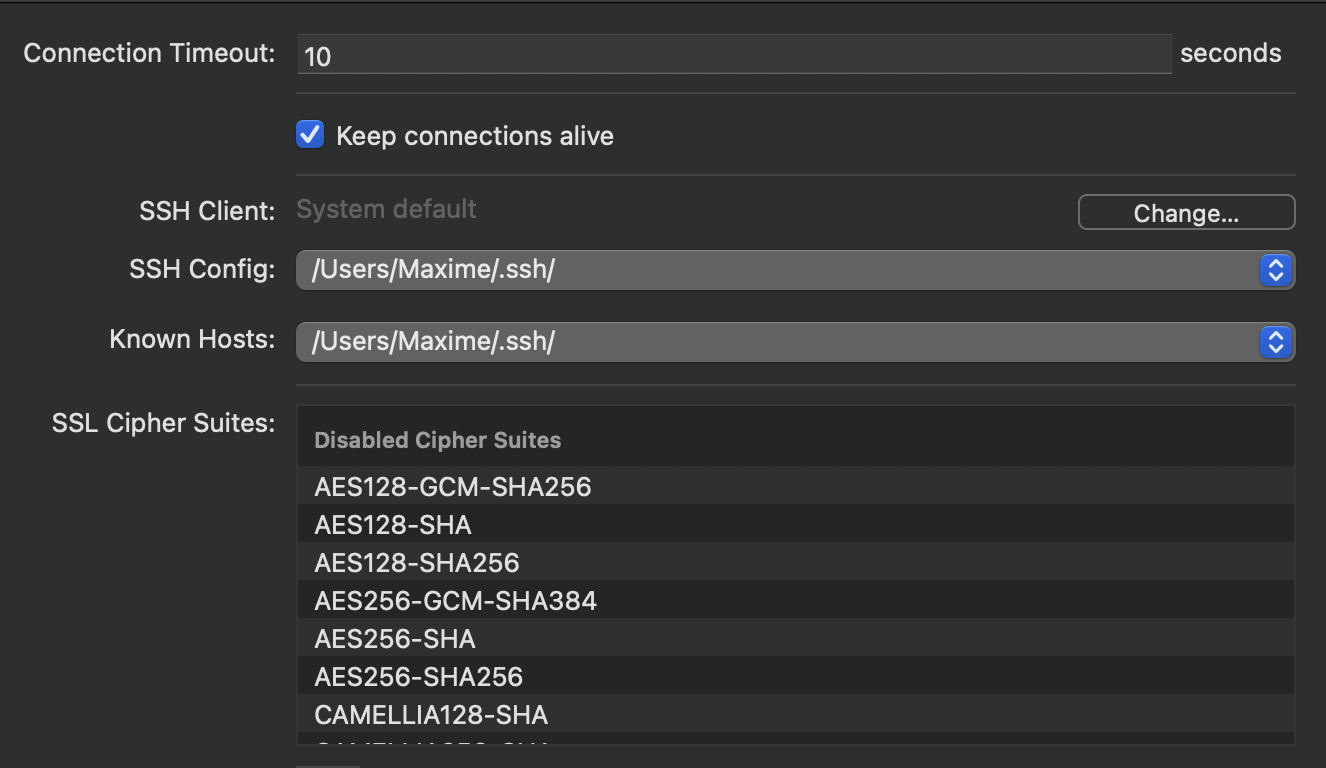Click the Known Hosts dropdown chevron icon
The width and height of the screenshot is (1326, 768).
click(x=1275, y=342)
